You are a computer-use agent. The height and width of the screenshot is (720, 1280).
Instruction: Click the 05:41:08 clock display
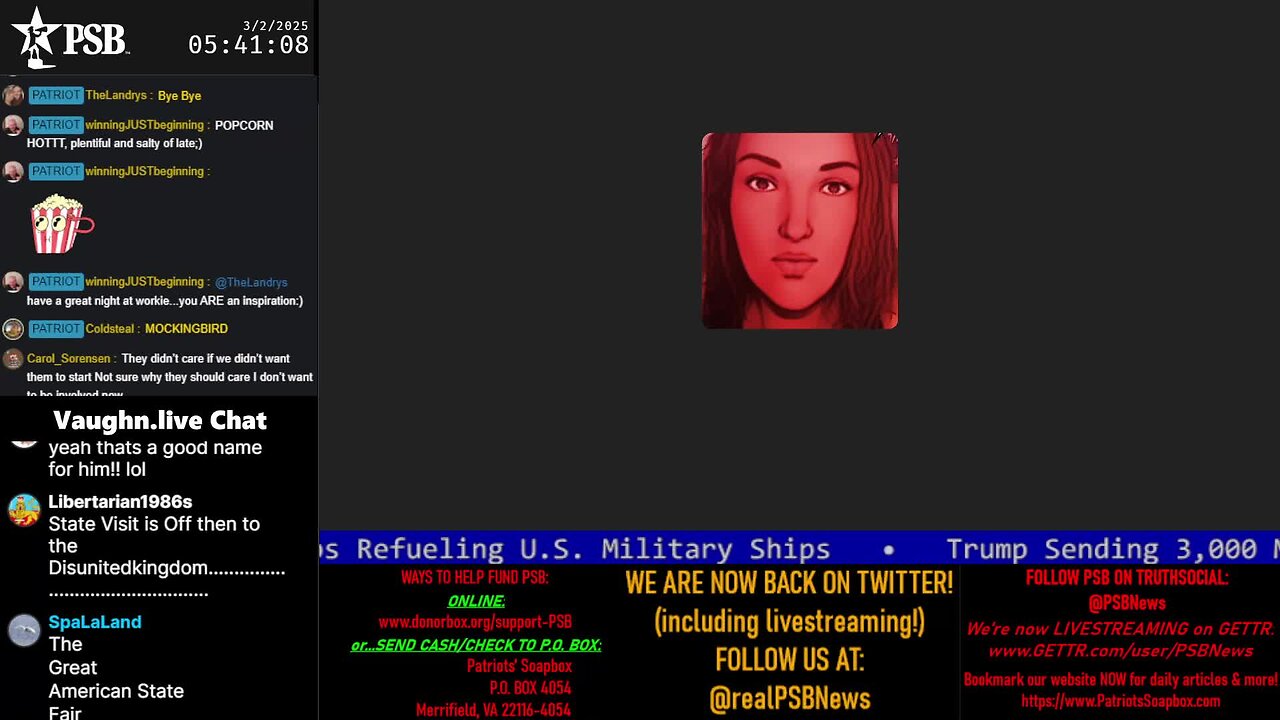point(248,45)
